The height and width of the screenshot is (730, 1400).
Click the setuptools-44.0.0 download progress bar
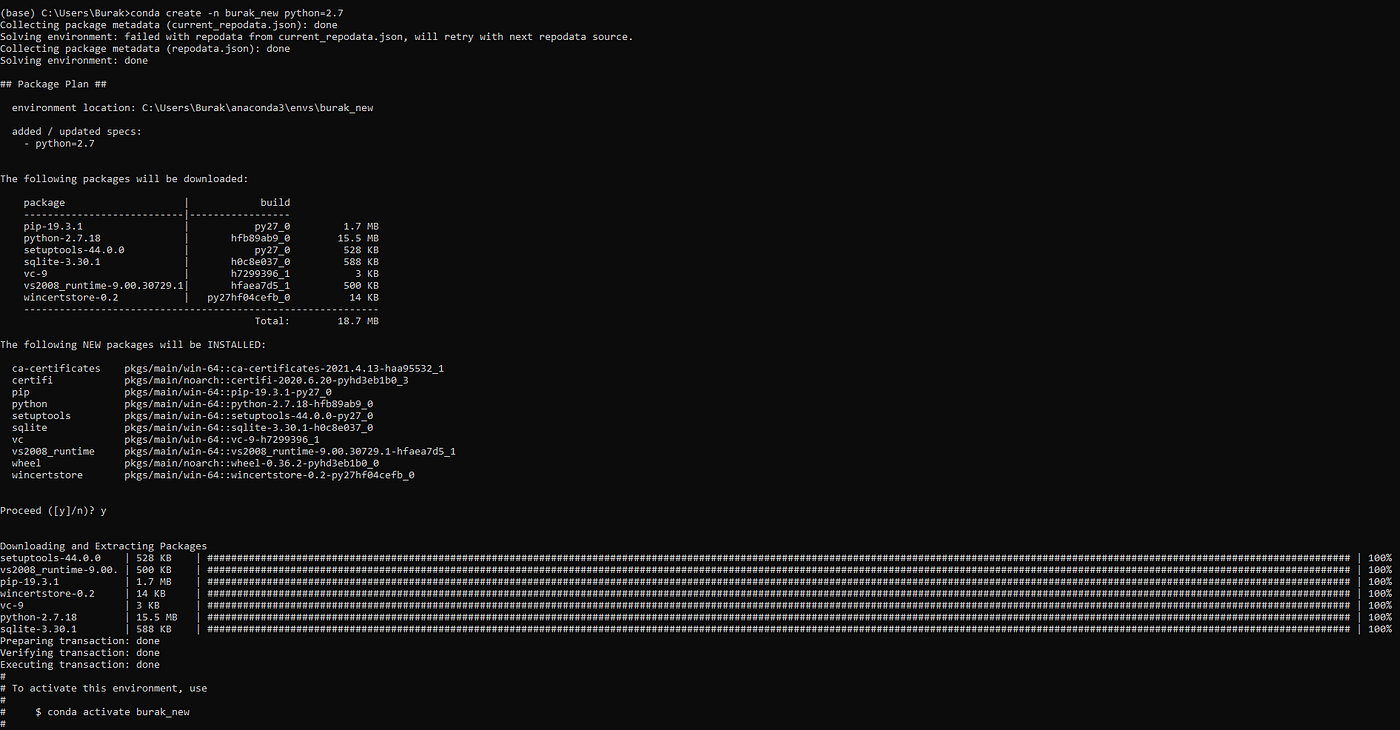779,558
